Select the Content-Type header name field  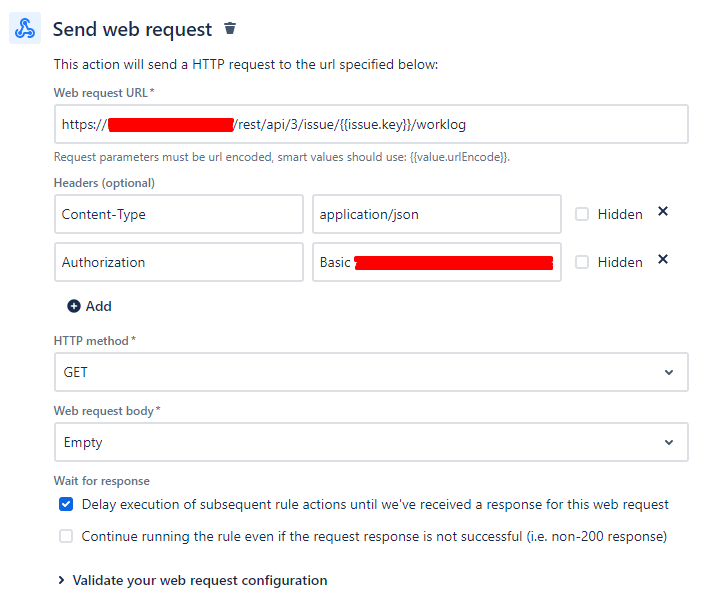point(179,214)
